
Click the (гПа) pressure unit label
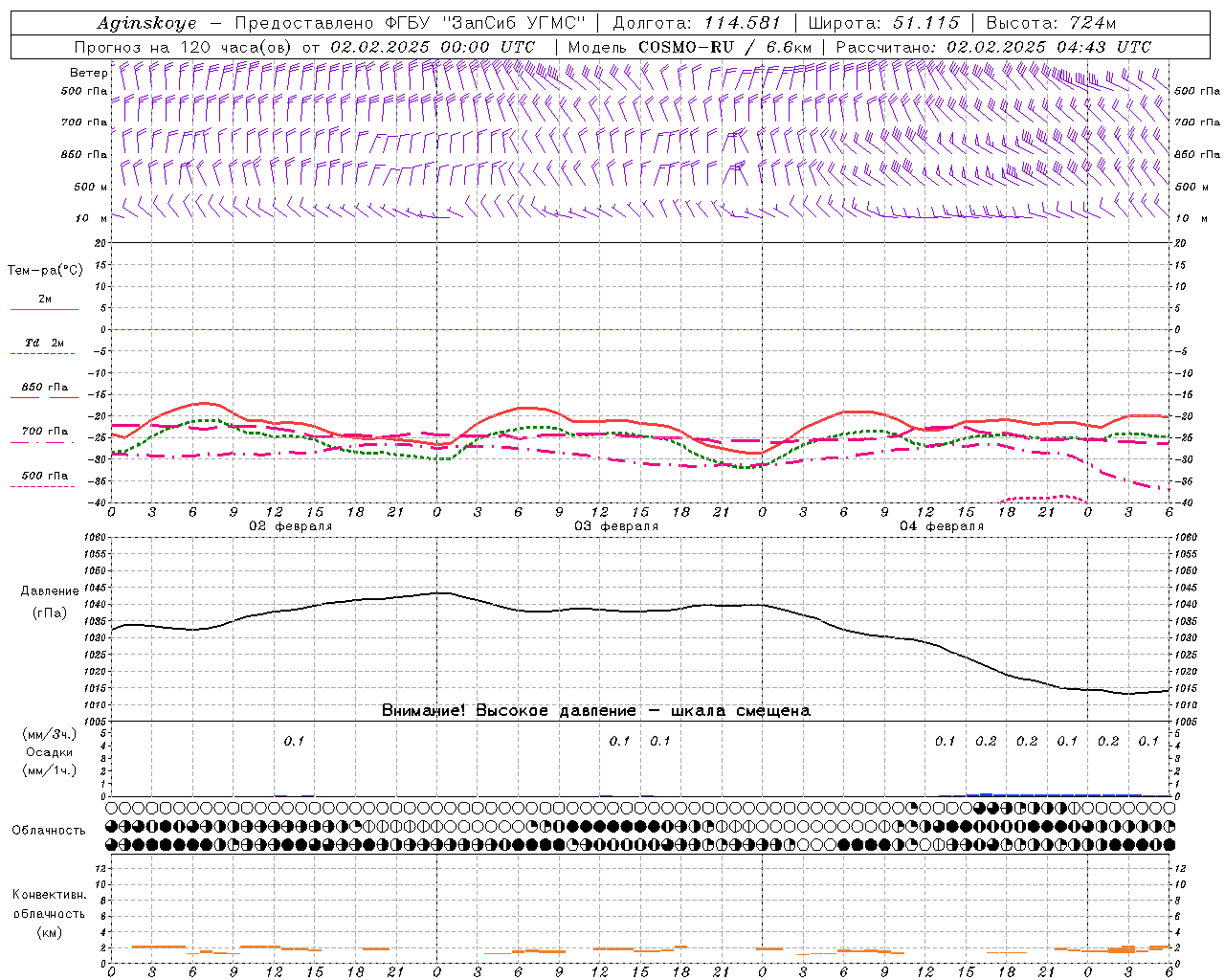tap(49, 613)
